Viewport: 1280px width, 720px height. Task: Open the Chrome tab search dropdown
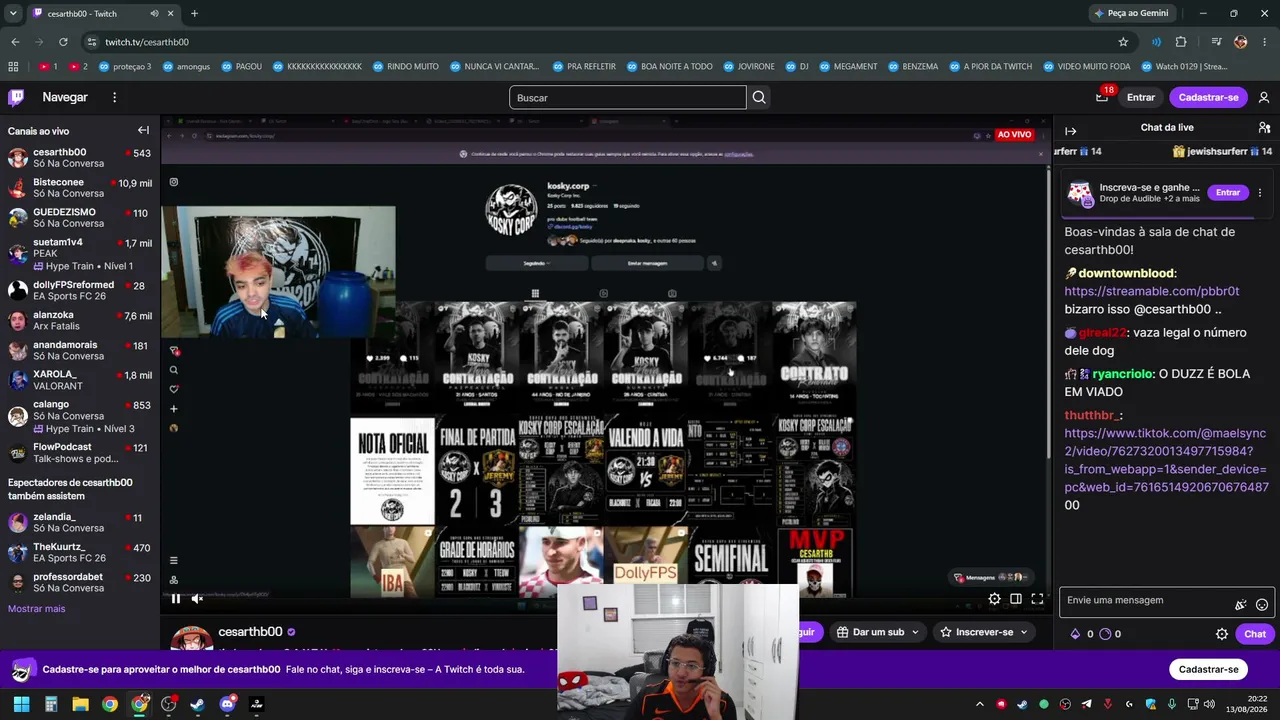[13, 14]
